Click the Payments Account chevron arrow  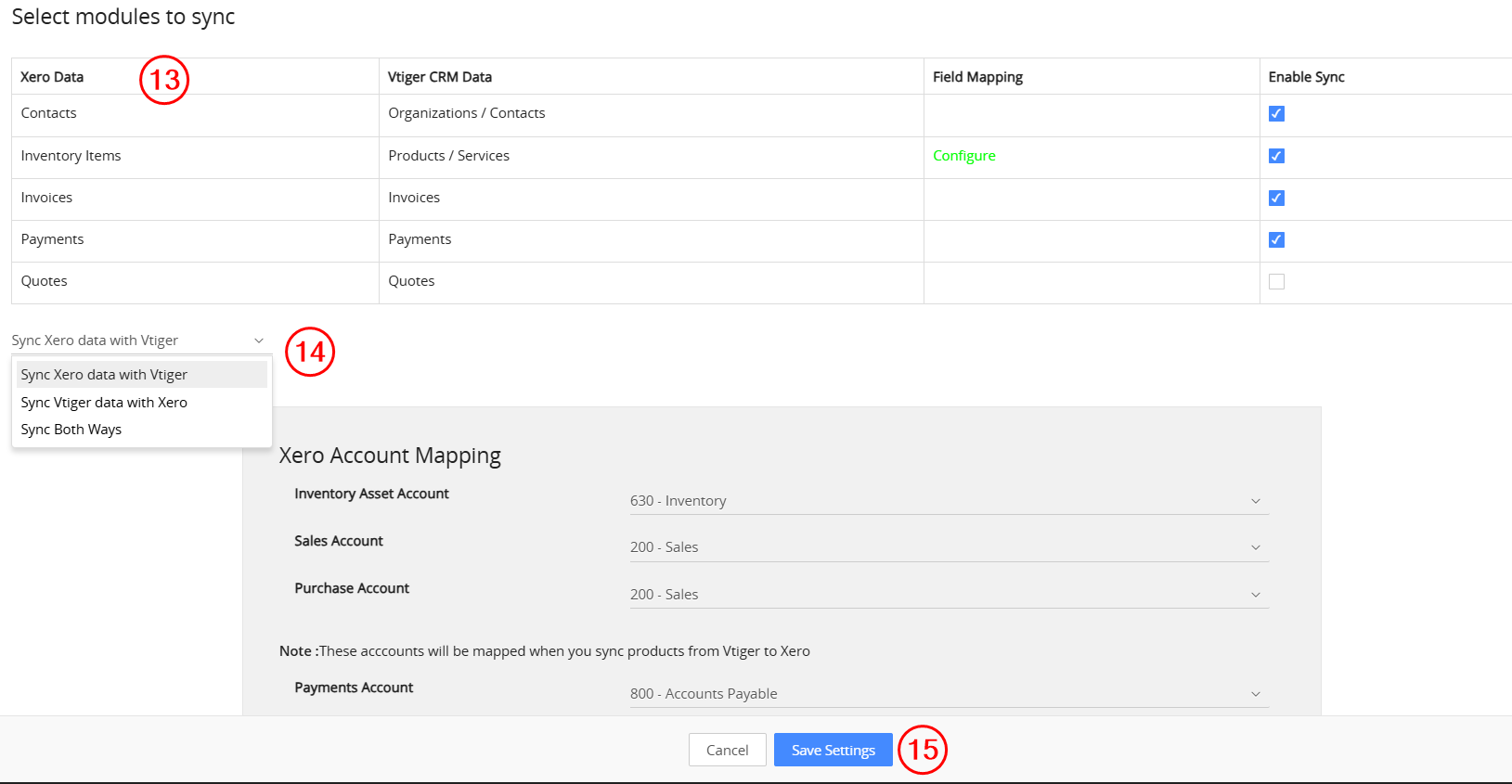pos(1255,694)
